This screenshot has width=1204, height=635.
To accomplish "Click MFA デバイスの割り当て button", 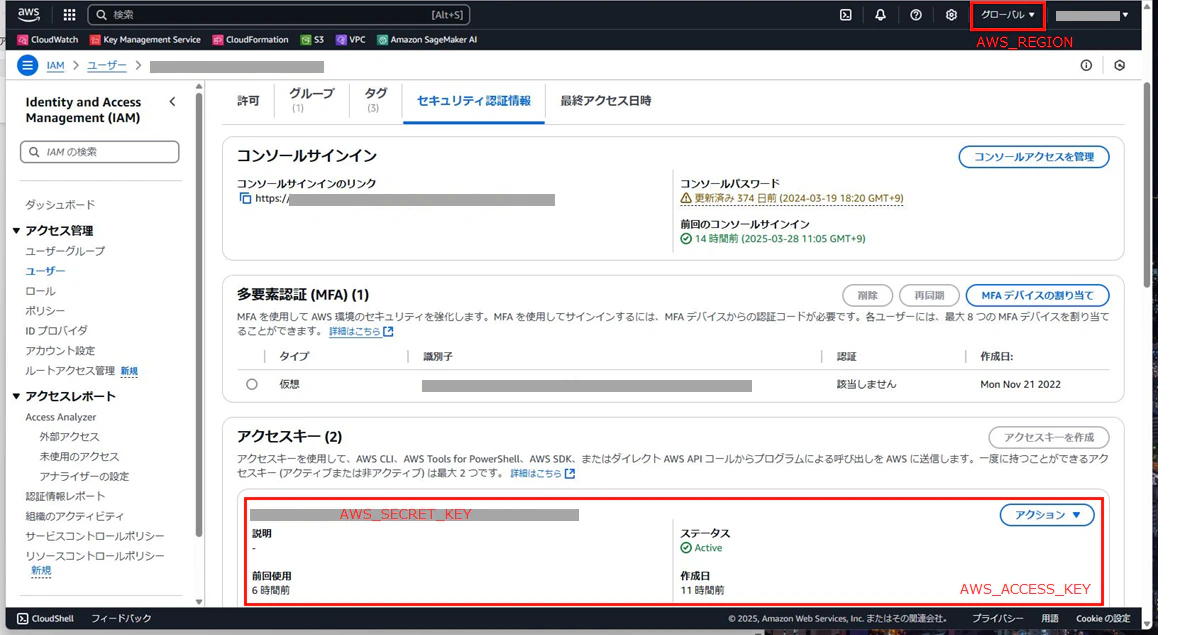I will coord(1038,295).
